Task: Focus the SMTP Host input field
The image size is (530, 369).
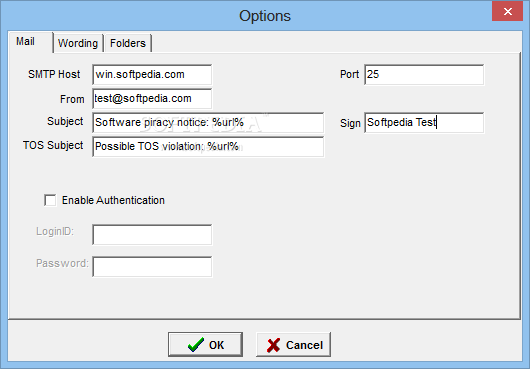Action: point(152,75)
